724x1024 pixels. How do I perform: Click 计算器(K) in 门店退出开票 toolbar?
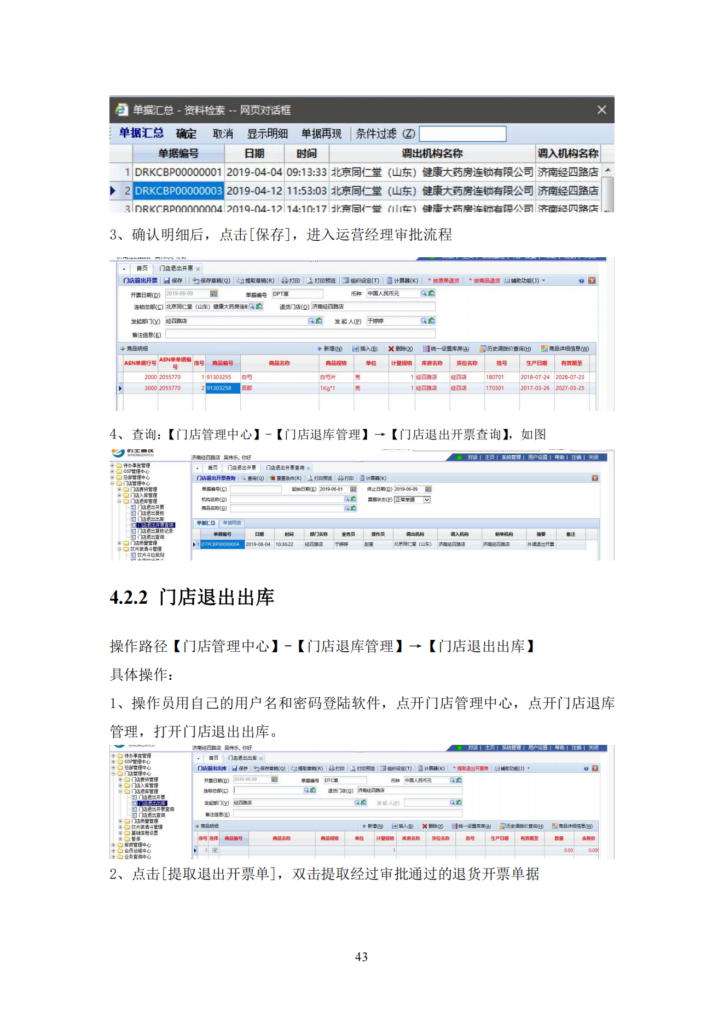403,280
